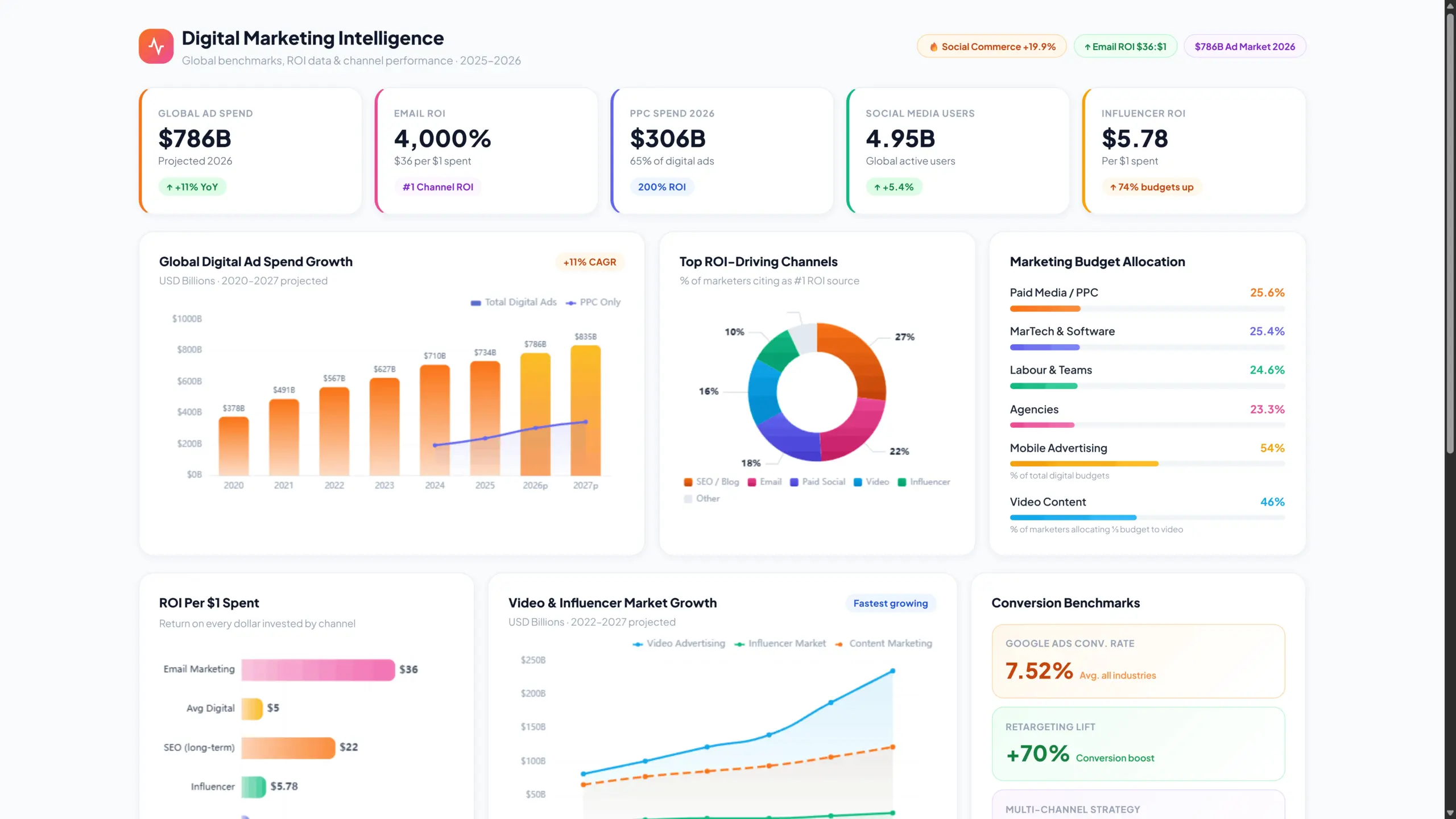Click the $786B Ad Market 2026 badge
This screenshot has height=819, width=1456.
coord(1244,47)
